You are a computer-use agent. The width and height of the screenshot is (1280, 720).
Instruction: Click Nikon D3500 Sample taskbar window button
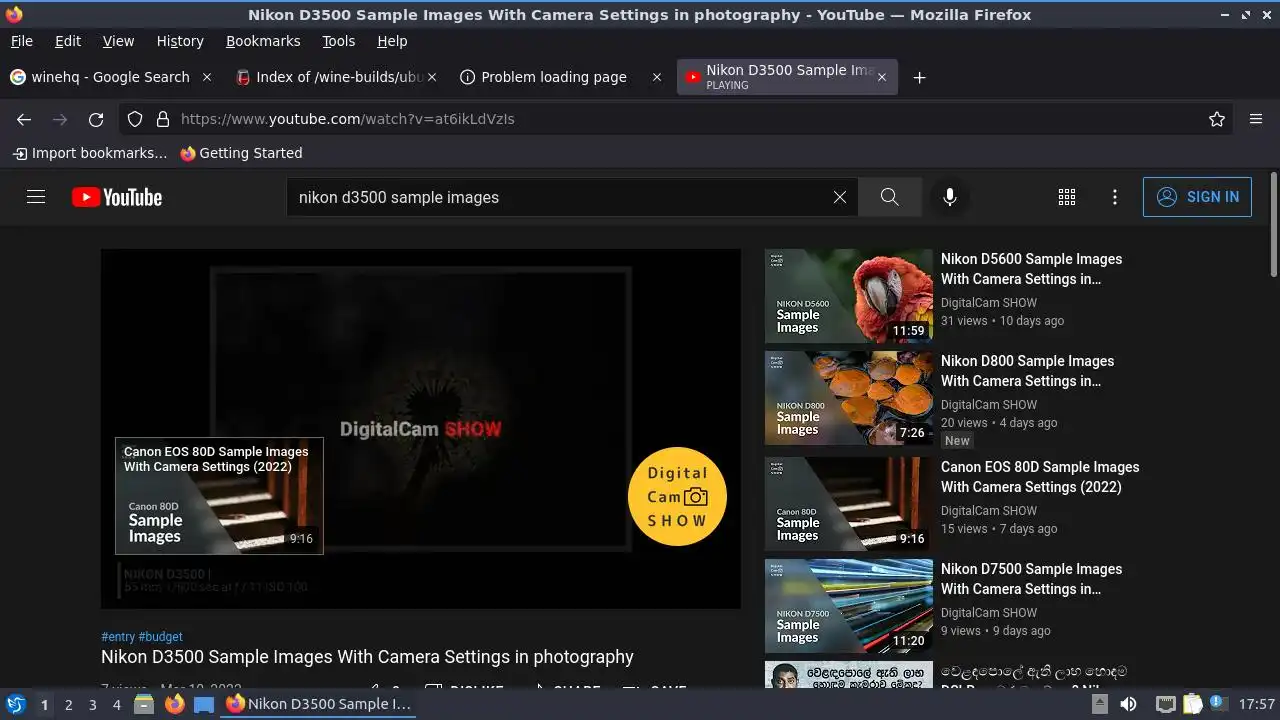[x=320, y=704]
